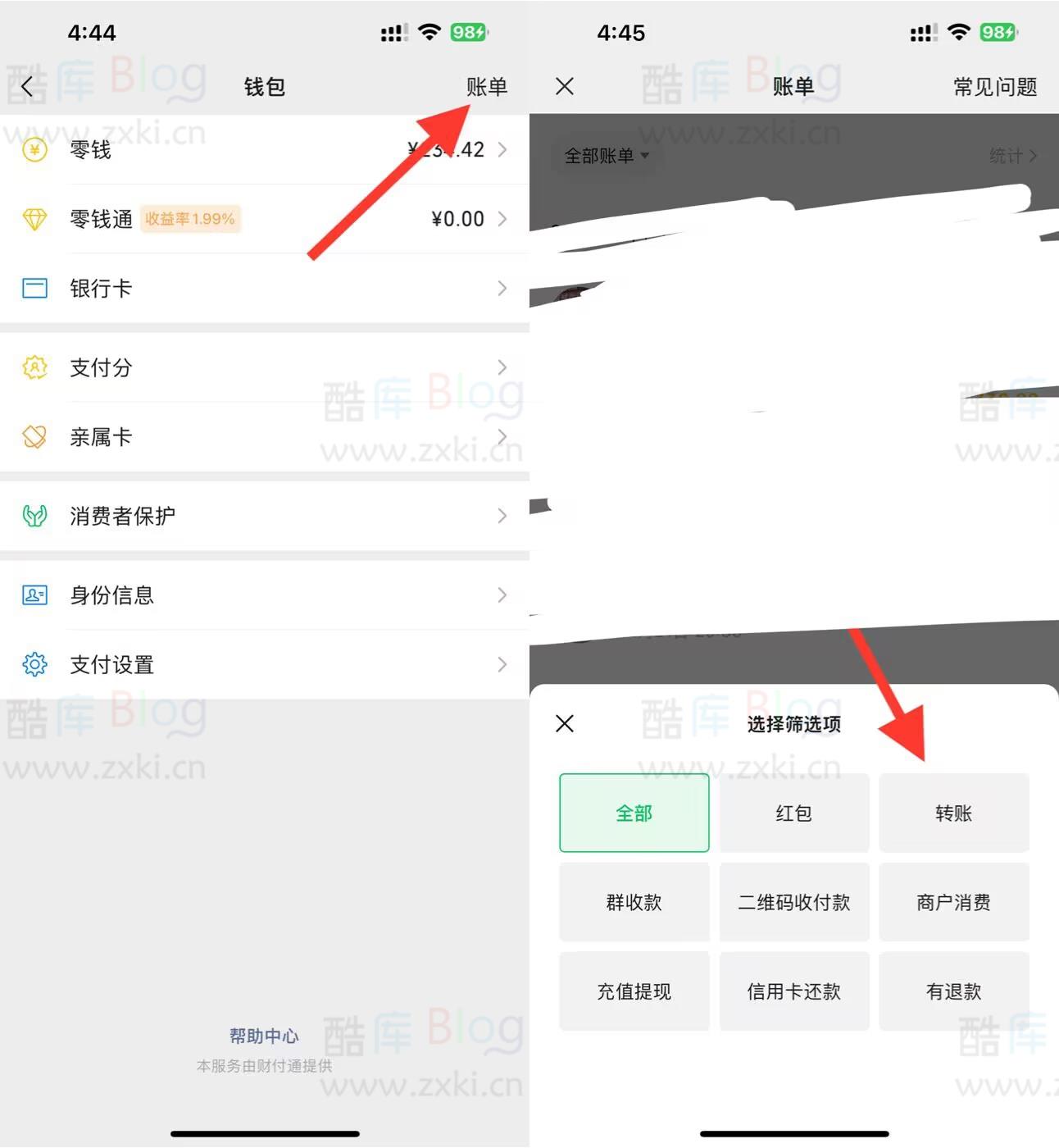Click the 消费者保护 hands icon
The width and height of the screenshot is (1059, 1148).
(x=34, y=516)
